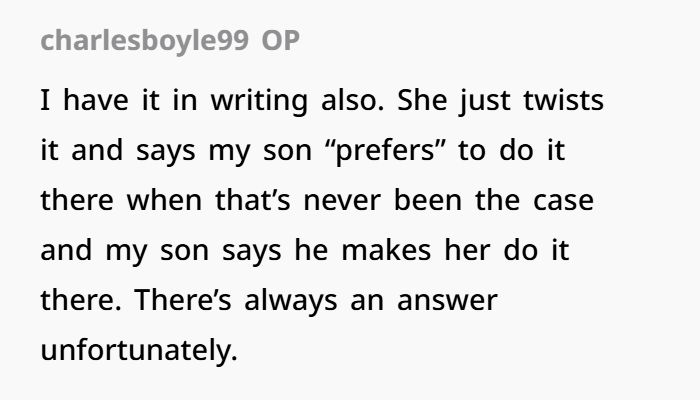This screenshot has height=400, width=700.
Task: Click the word "when" in the third line
Action: [164, 200]
